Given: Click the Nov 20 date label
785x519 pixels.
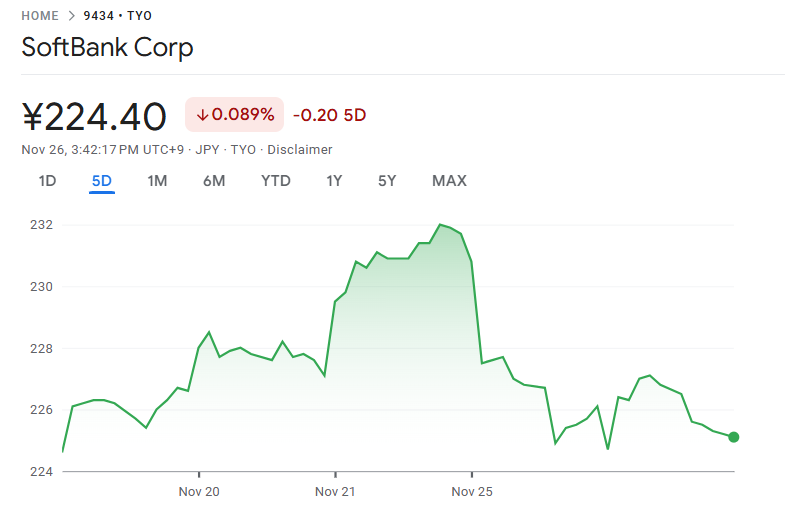Looking at the screenshot, I should coord(199,492).
